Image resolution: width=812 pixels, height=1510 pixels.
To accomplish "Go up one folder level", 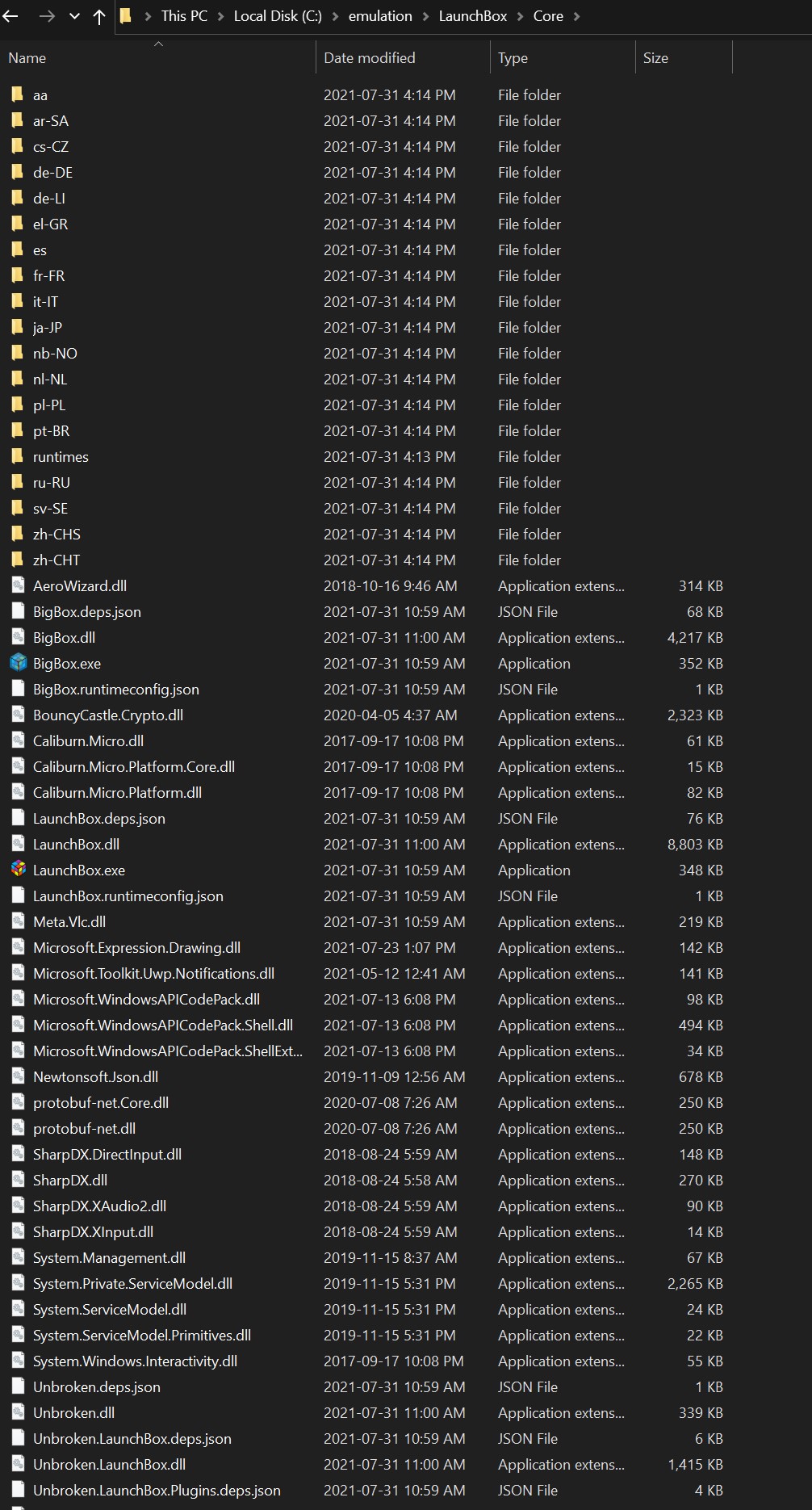I will (99, 16).
